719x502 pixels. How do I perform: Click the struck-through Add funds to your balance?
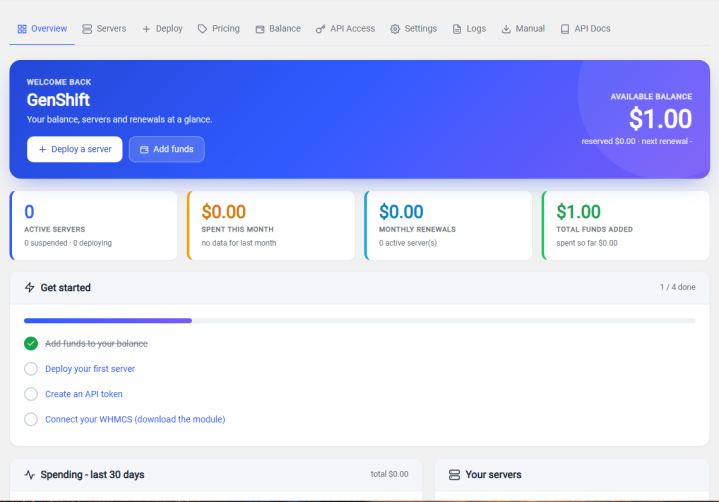(x=96, y=343)
